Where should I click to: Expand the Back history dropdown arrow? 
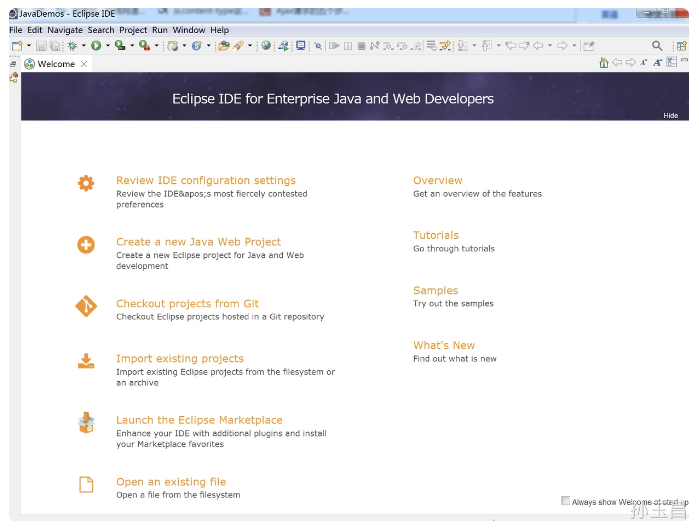coord(550,45)
